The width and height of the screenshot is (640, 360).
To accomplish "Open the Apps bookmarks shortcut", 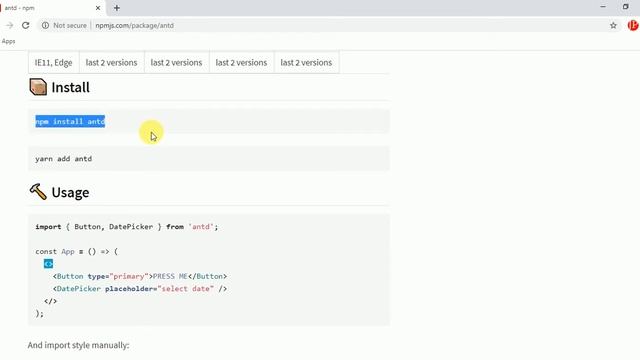I will tap(8, 41).
